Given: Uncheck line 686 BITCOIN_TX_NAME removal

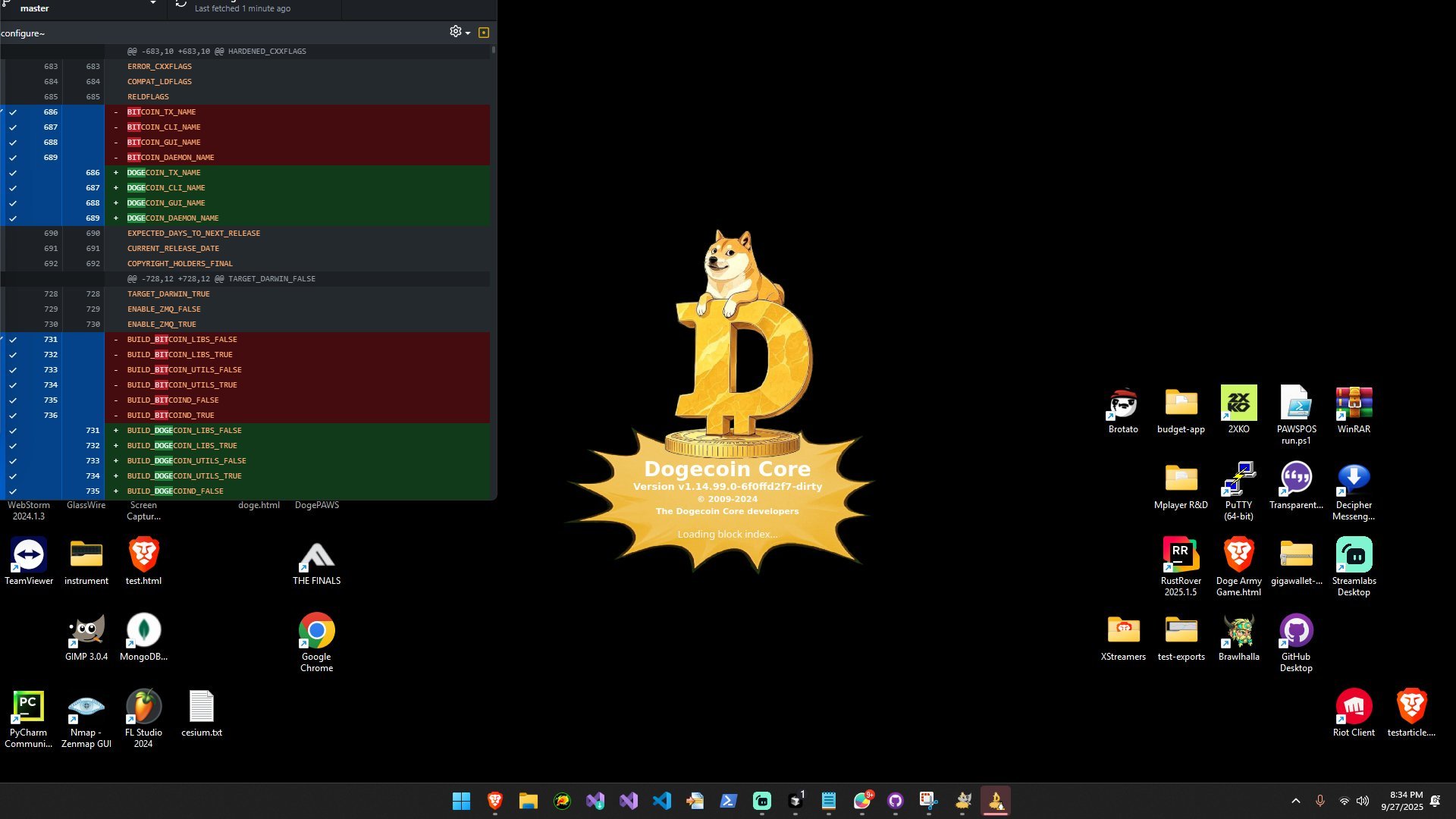Looking at the screenshot, I should [x=13, y=112].
